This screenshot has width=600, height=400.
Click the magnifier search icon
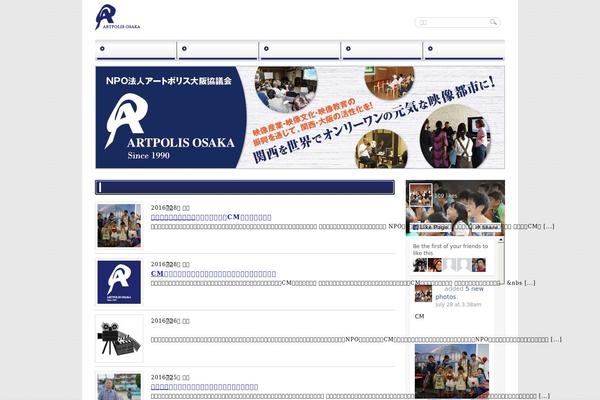pyautogui.click(x=493, y=22)
